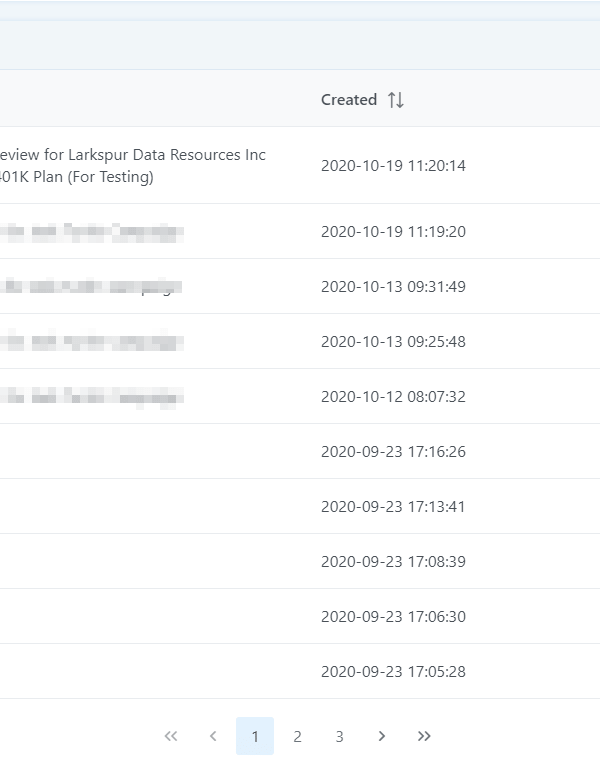Pick the entry created 2020-10-12 08:07:32
This screenshot has width=600, height=758.
pos(393,397)
